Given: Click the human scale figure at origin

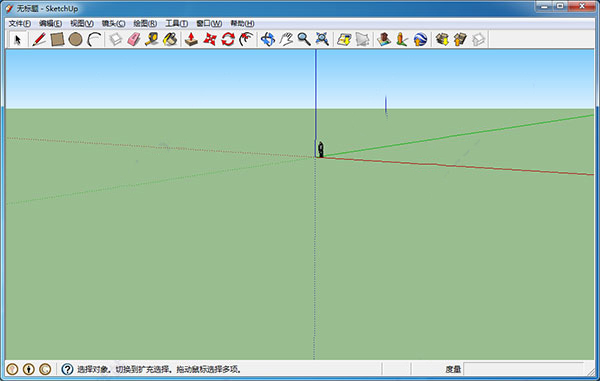Looking at the screenshot, I should click(321, 149).
